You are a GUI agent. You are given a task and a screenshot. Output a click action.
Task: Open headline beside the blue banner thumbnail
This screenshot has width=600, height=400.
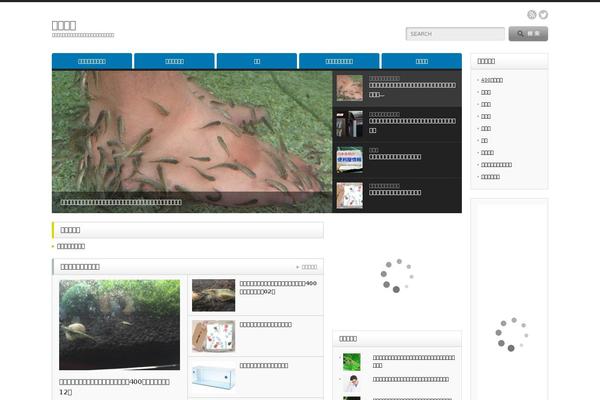pyautogui.click(x=395, y=157)
